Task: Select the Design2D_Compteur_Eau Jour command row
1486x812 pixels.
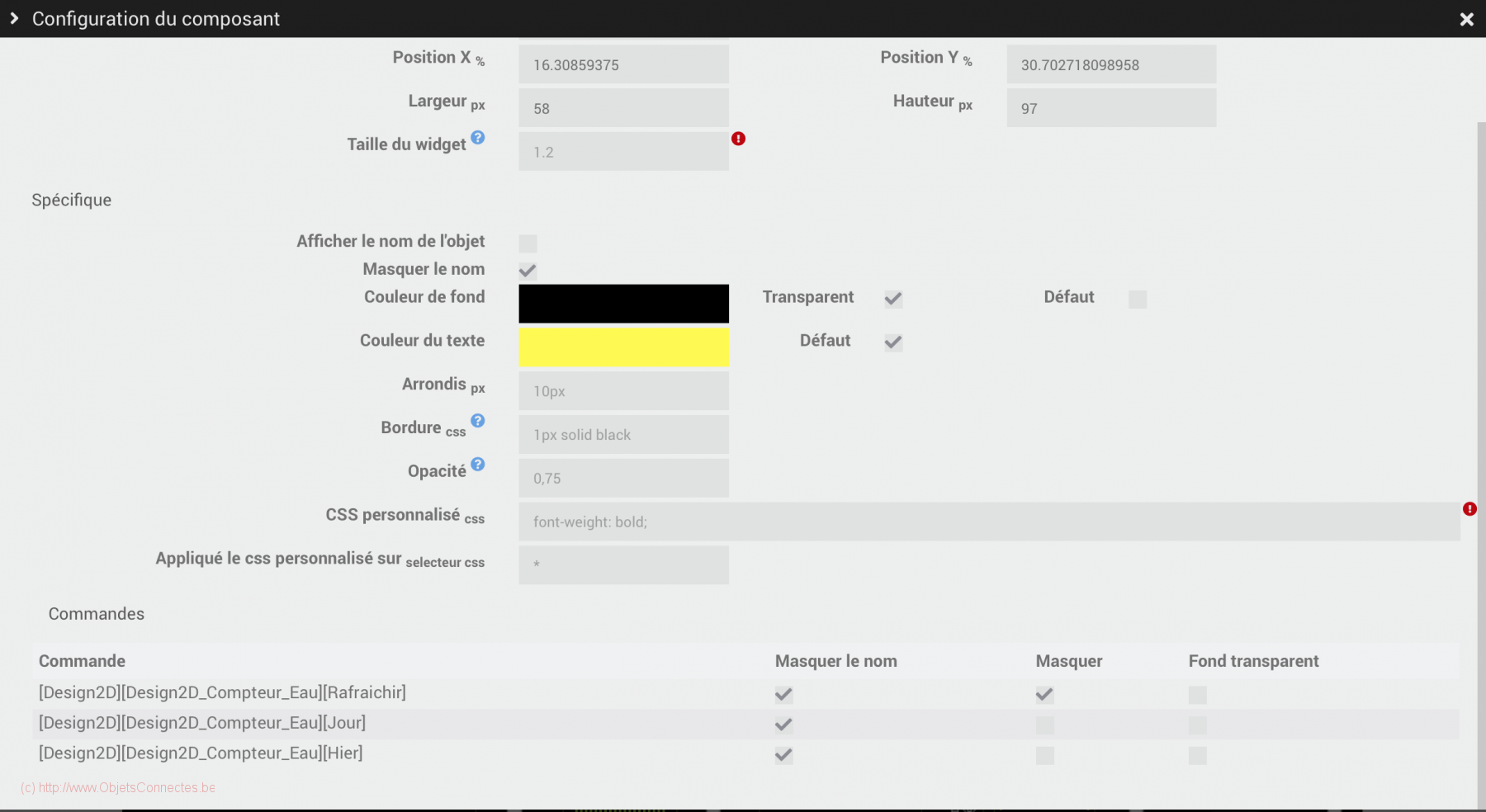Action: click(x=745, y=725)
